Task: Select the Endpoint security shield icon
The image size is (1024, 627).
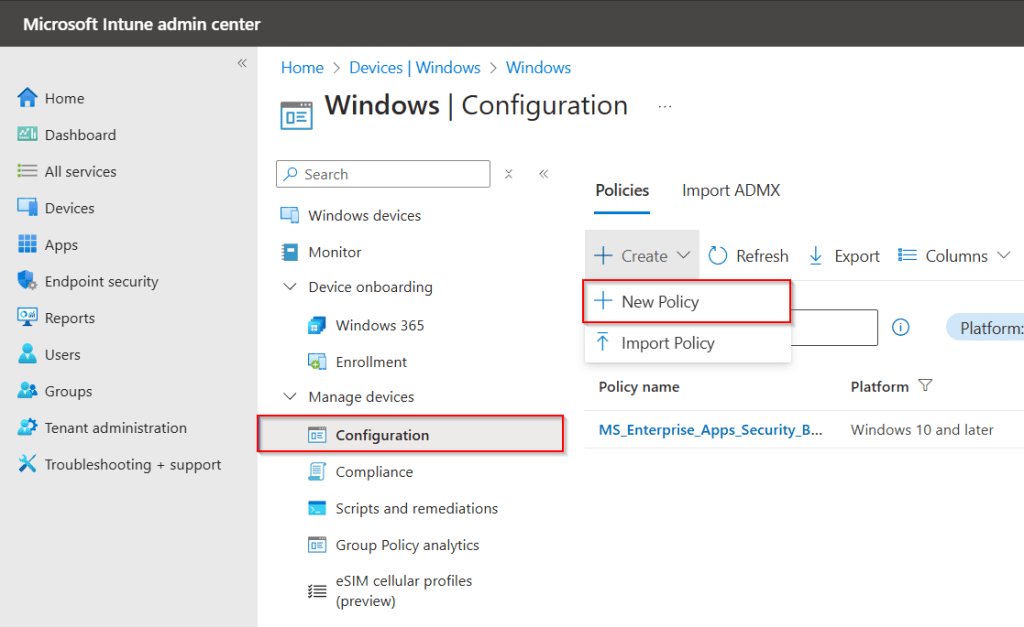Action: pos(27,281)
